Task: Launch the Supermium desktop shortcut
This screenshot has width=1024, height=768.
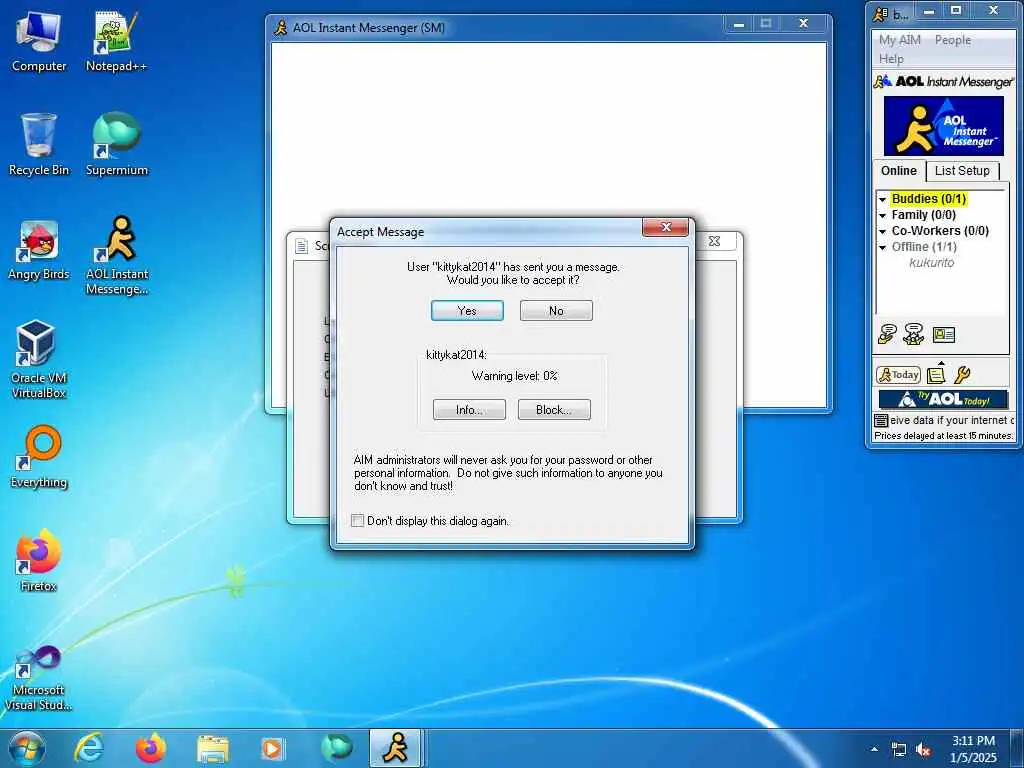Action: 116,145
